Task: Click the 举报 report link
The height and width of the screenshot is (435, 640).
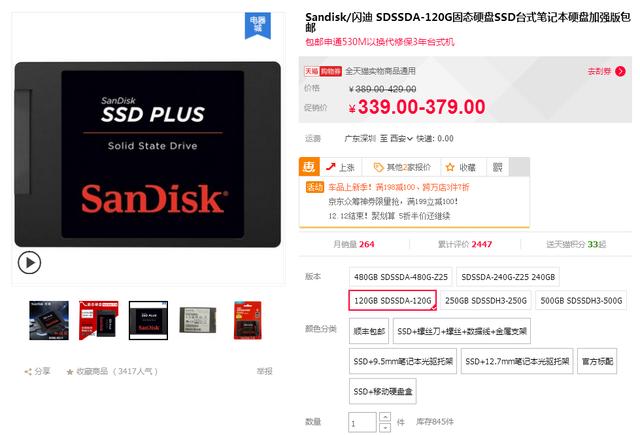Action: 264,371
